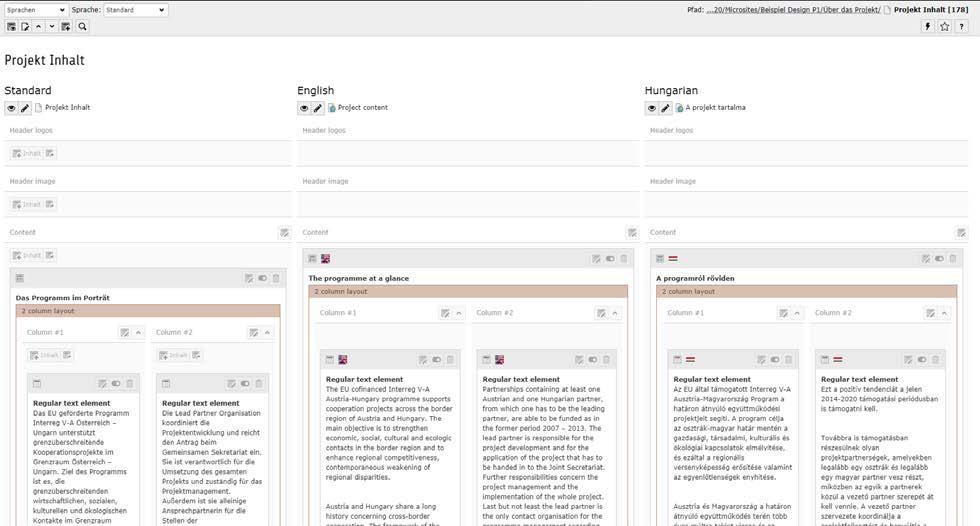Click Inhalt button in Standard Column #2
This screenshot has height=526, width=980.
click(x=173, y=355)
